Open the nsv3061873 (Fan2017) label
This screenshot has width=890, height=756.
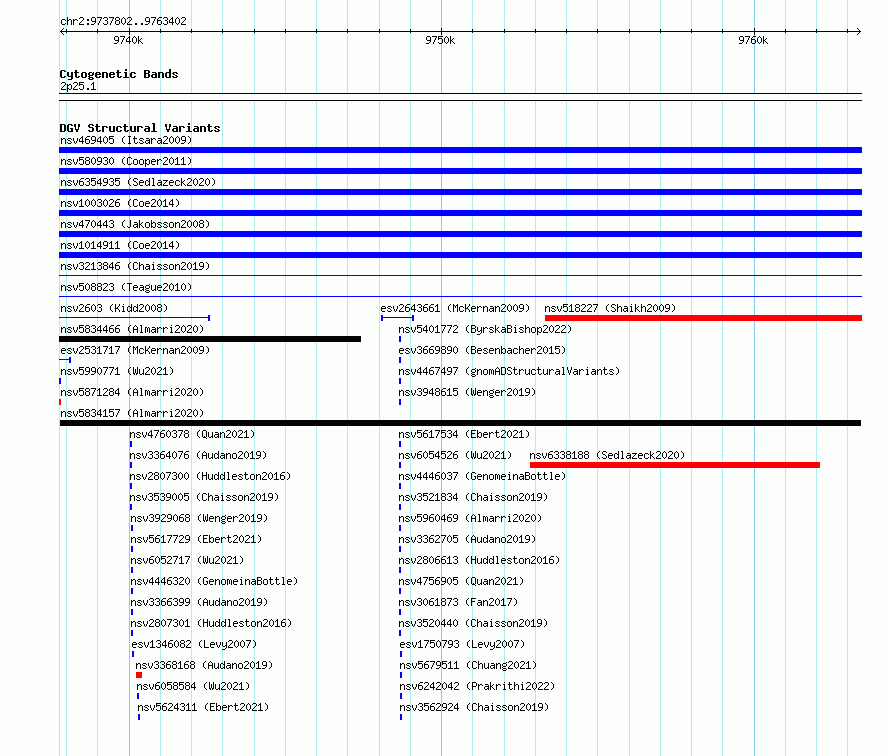coord(458,602)
